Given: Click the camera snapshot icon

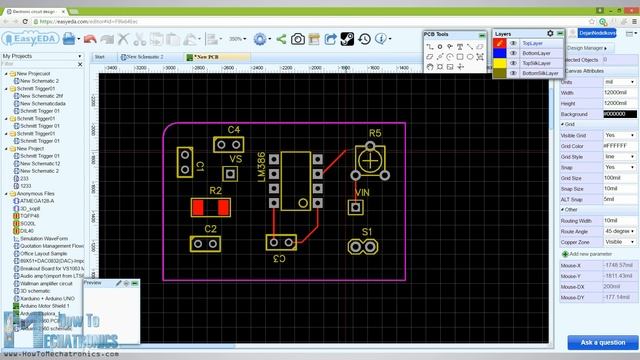Looking at the screenshot, I should click(x=298, y=39).
